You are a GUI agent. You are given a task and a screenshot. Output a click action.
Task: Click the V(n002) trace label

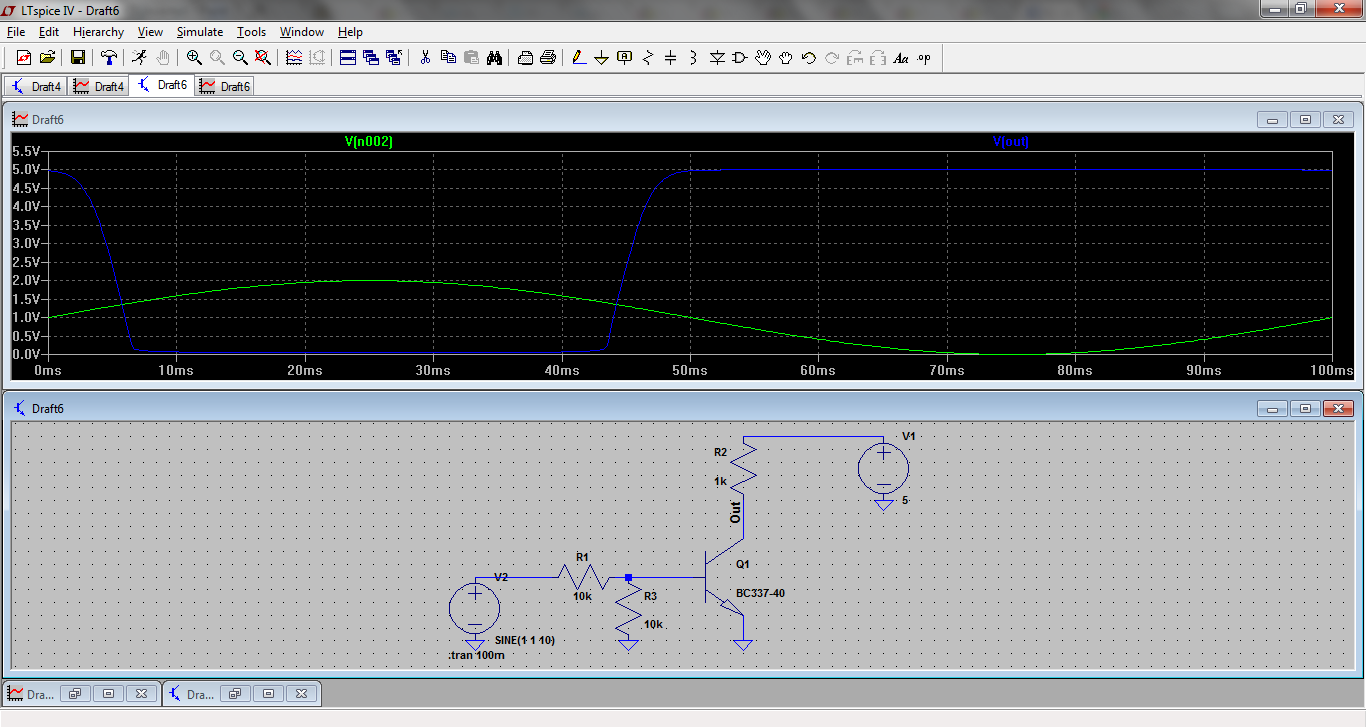pyautogui.click(x=369, y=142)
